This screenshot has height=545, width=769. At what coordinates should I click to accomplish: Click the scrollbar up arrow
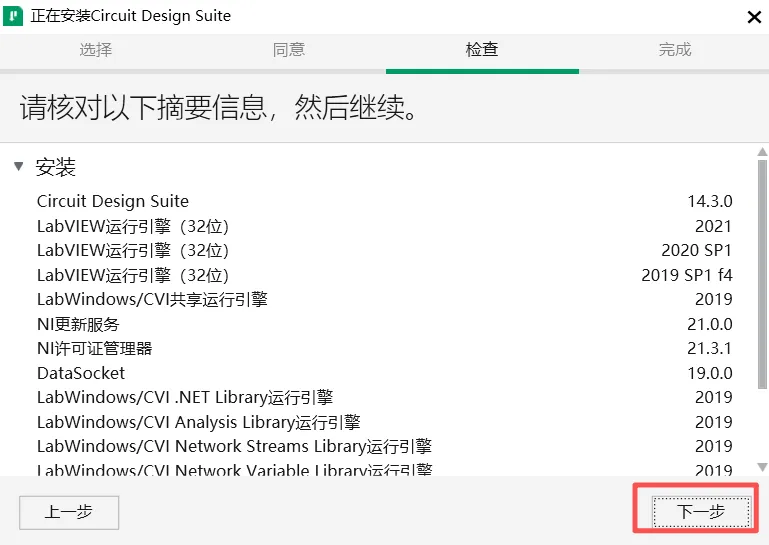coord(762,152)
